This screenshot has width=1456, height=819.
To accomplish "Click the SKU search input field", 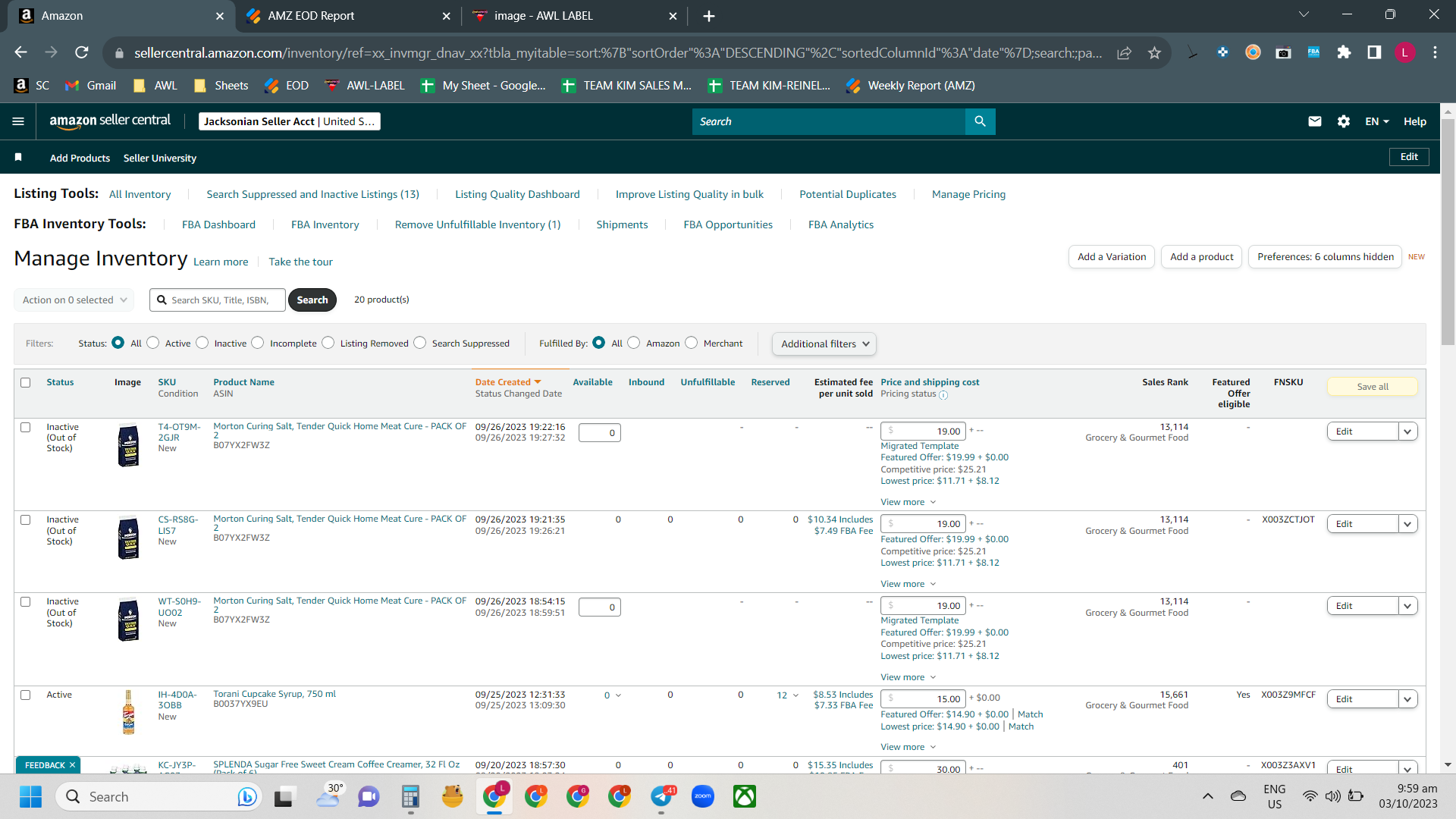I will pos(218,300).
